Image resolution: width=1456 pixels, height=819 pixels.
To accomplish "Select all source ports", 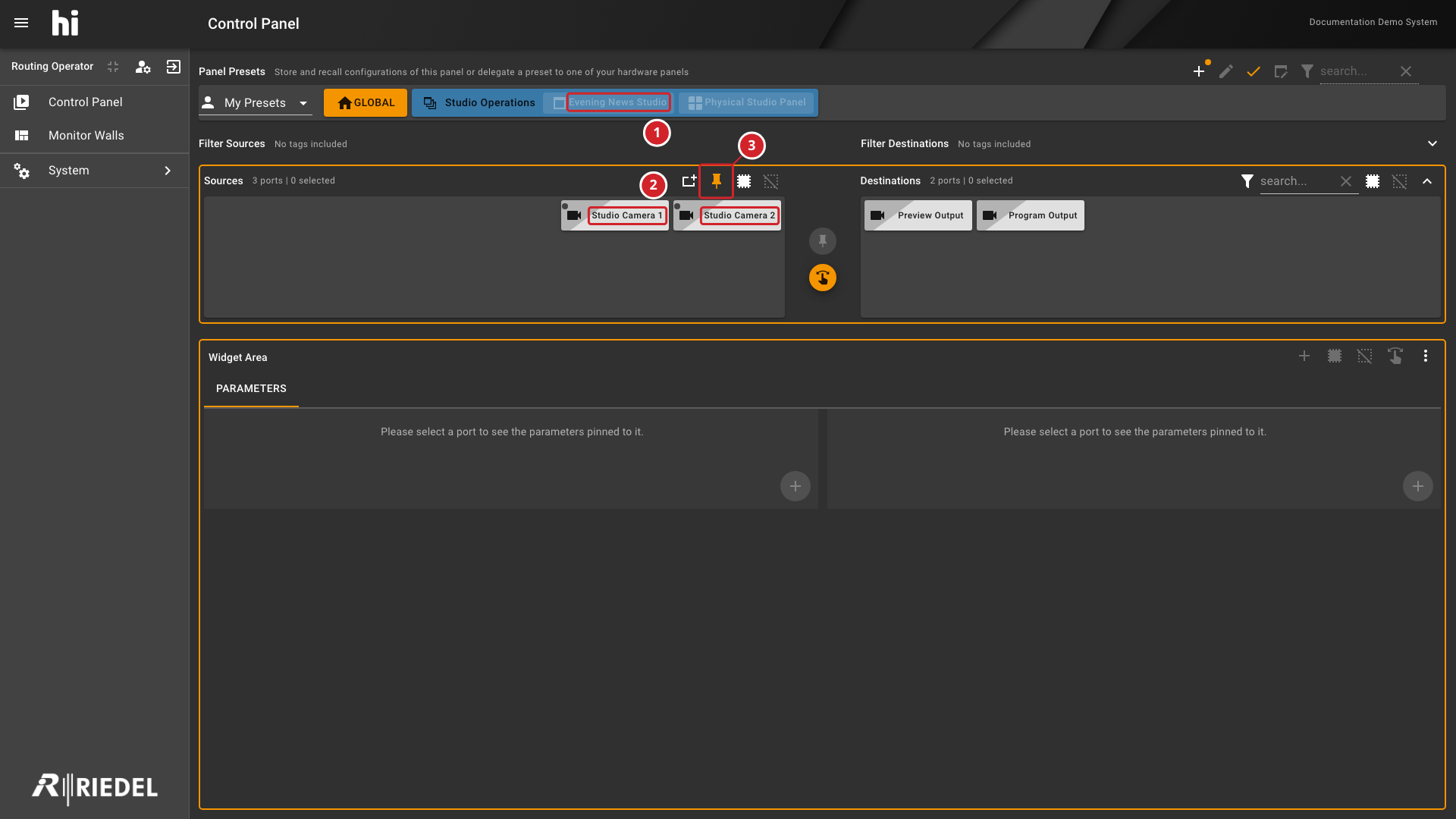I will coord(744,181).
